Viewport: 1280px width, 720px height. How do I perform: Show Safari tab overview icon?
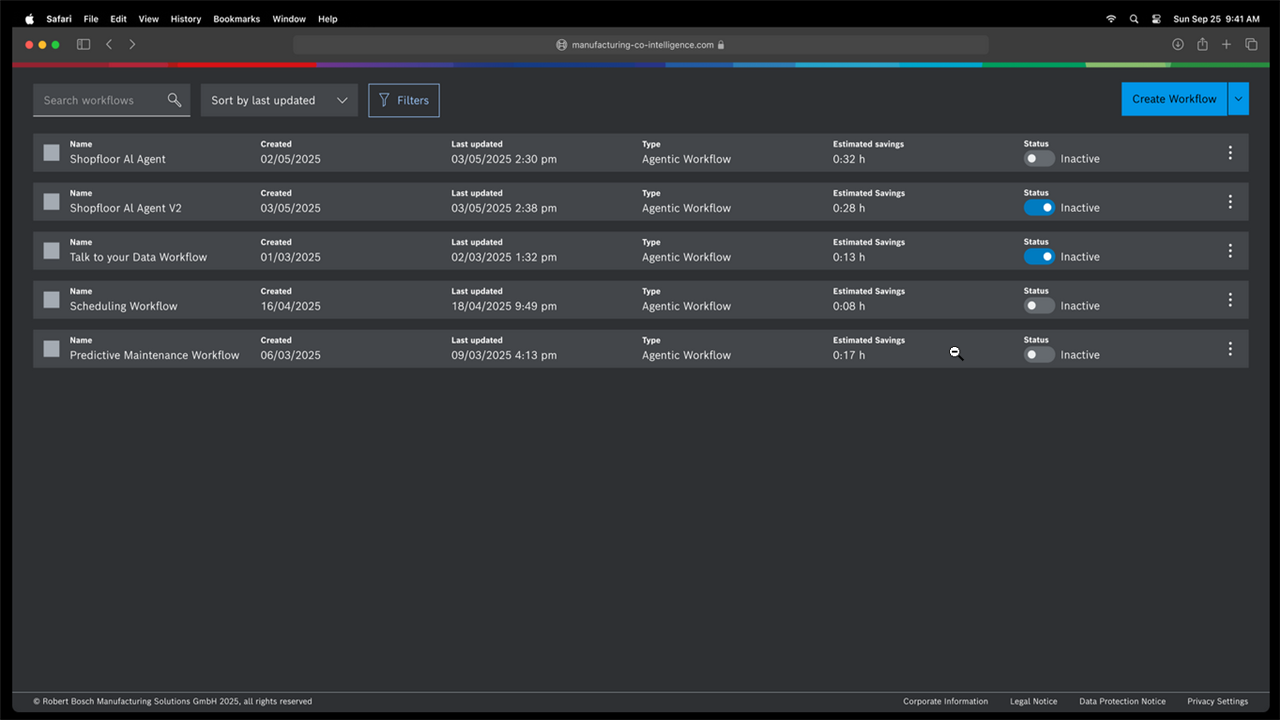coord(1251,44)
